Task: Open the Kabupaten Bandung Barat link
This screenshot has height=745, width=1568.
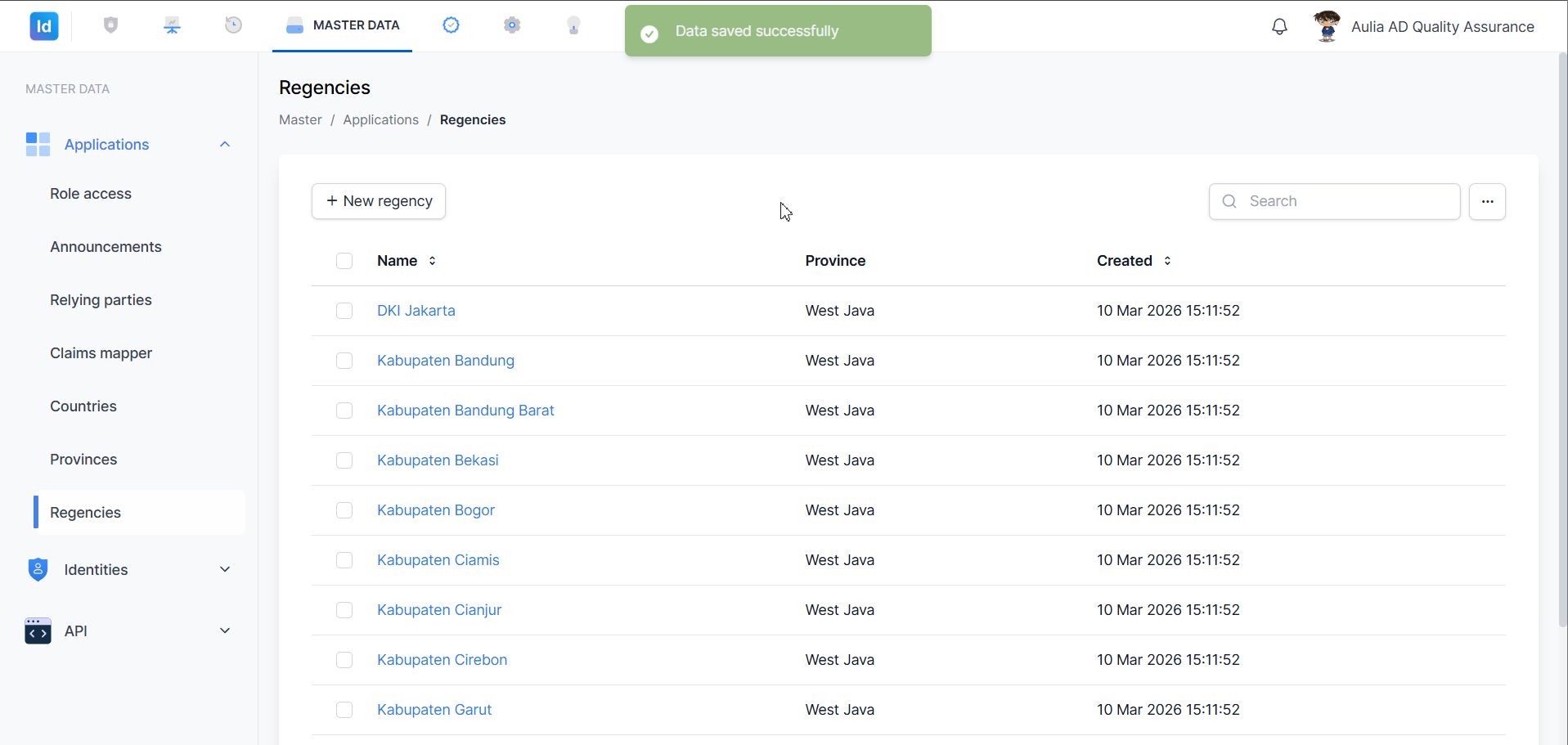Action: [x=465, y=411]
